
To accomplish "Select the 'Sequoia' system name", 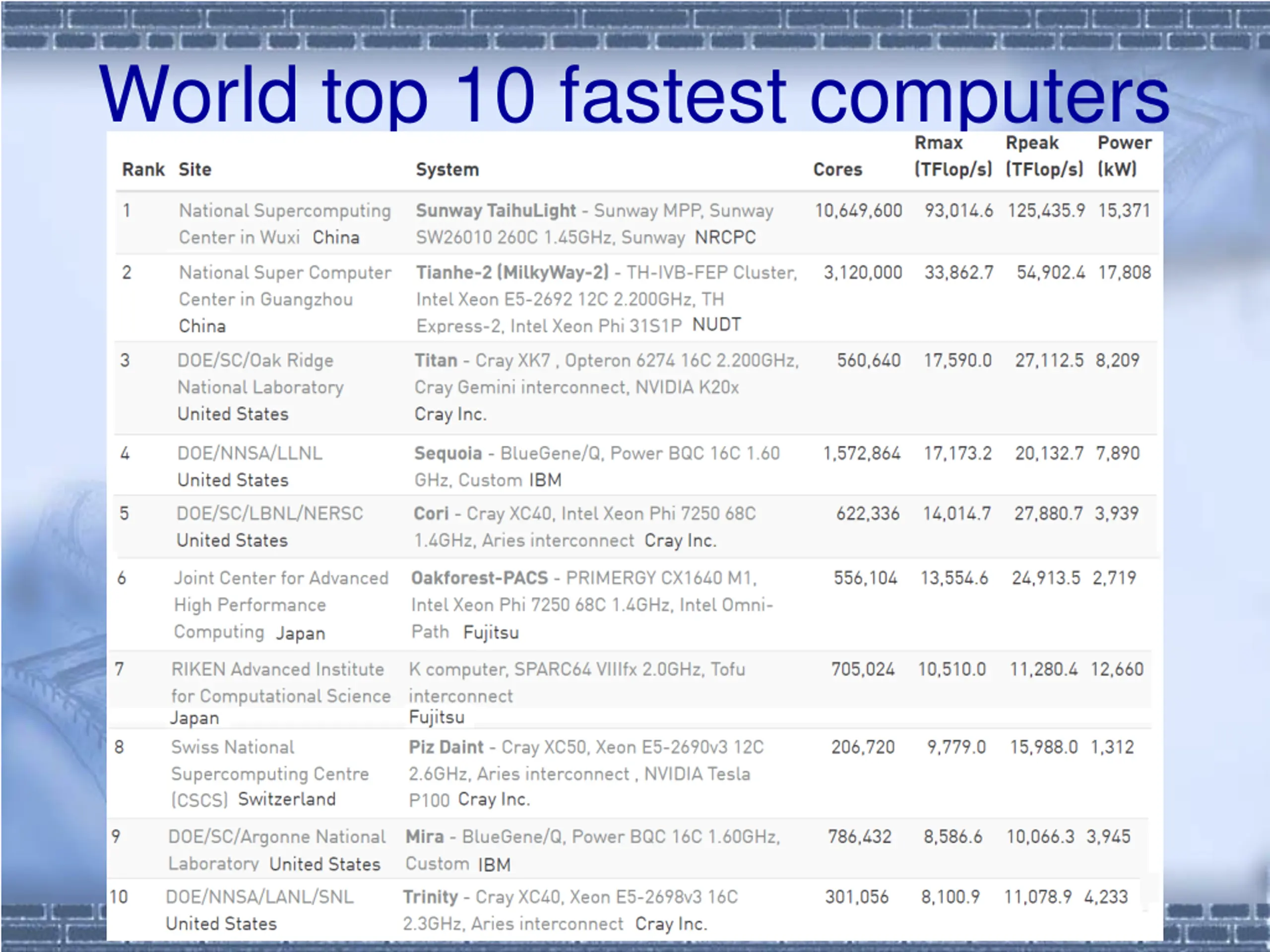I will [448, 453].
